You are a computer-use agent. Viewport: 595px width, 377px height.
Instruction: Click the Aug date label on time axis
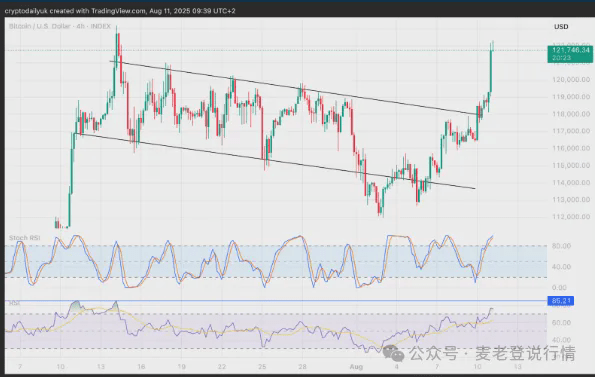click(x=356, y=367)
